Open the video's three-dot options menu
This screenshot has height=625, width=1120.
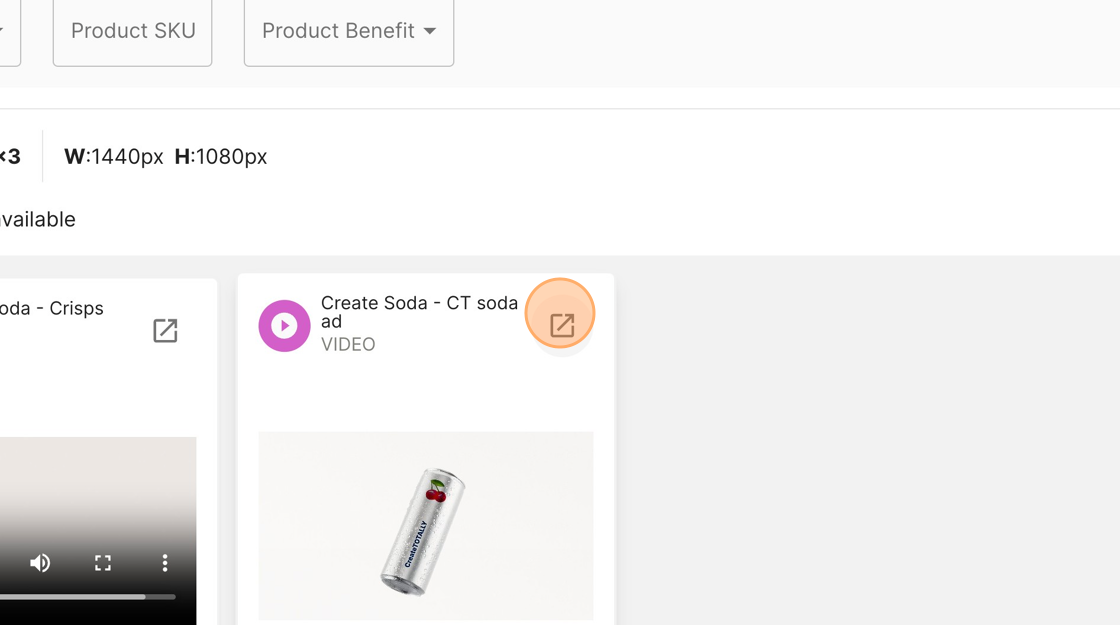165,563
